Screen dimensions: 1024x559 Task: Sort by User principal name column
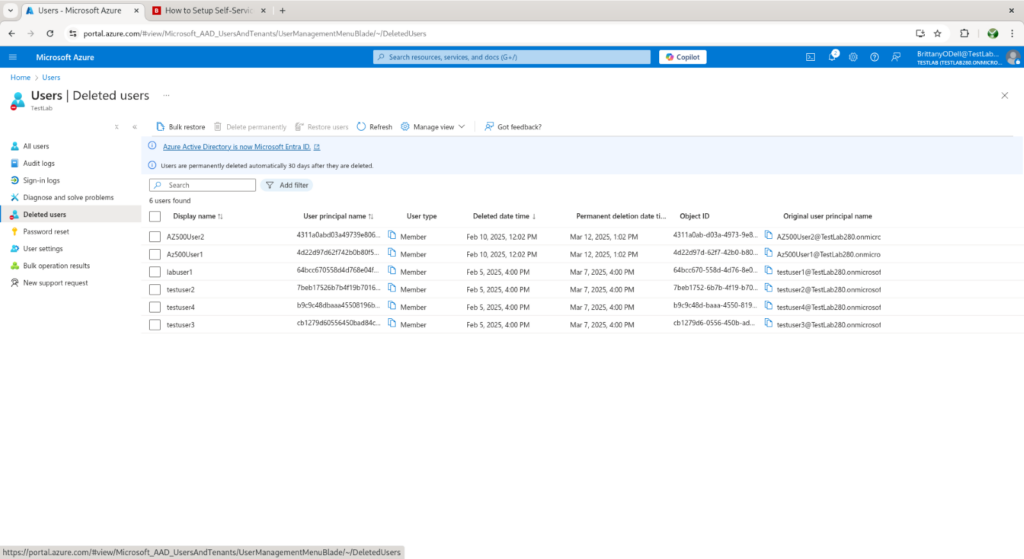click(x=338, y=216)
